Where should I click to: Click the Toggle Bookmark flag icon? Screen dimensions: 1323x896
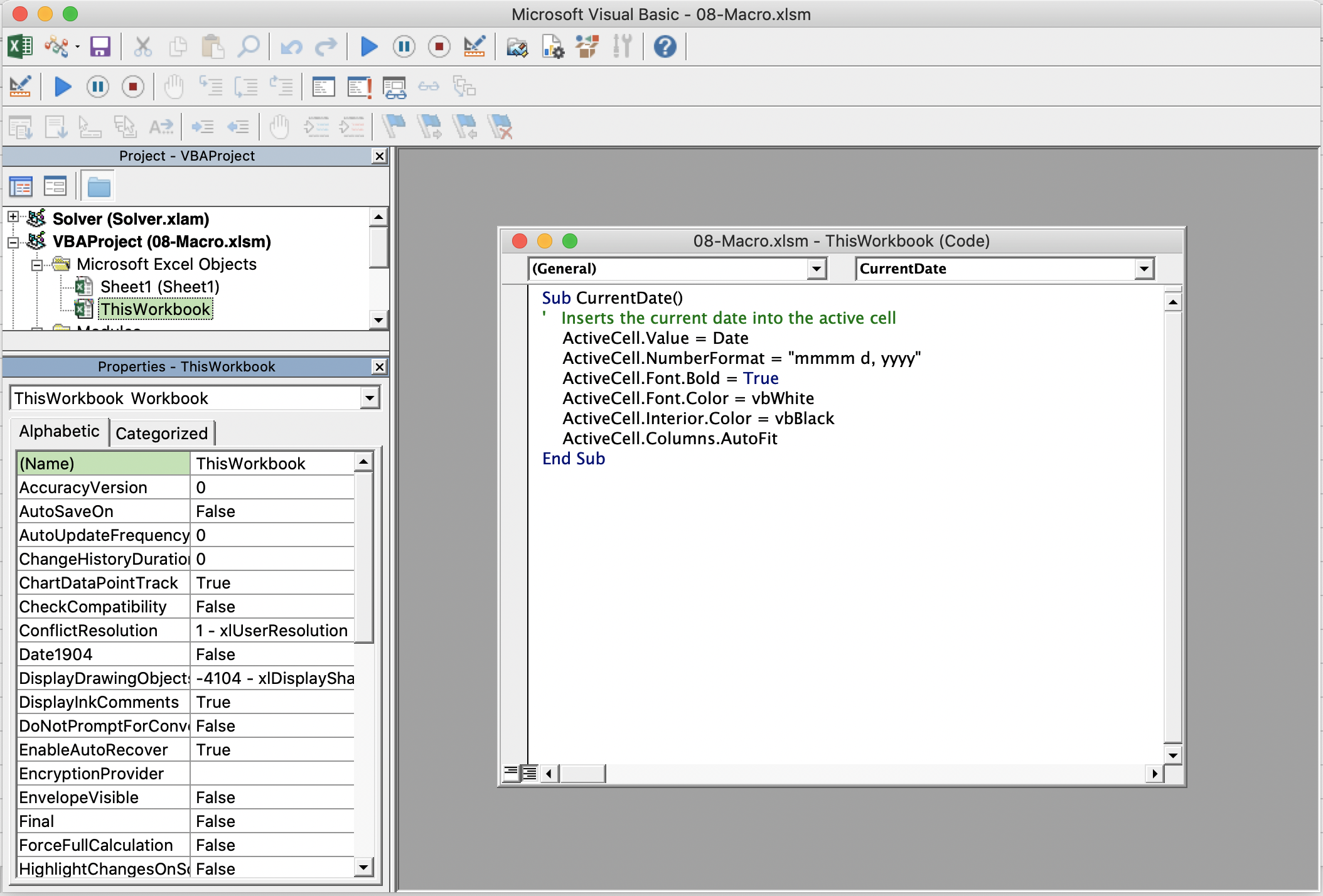tap(394, 127)
